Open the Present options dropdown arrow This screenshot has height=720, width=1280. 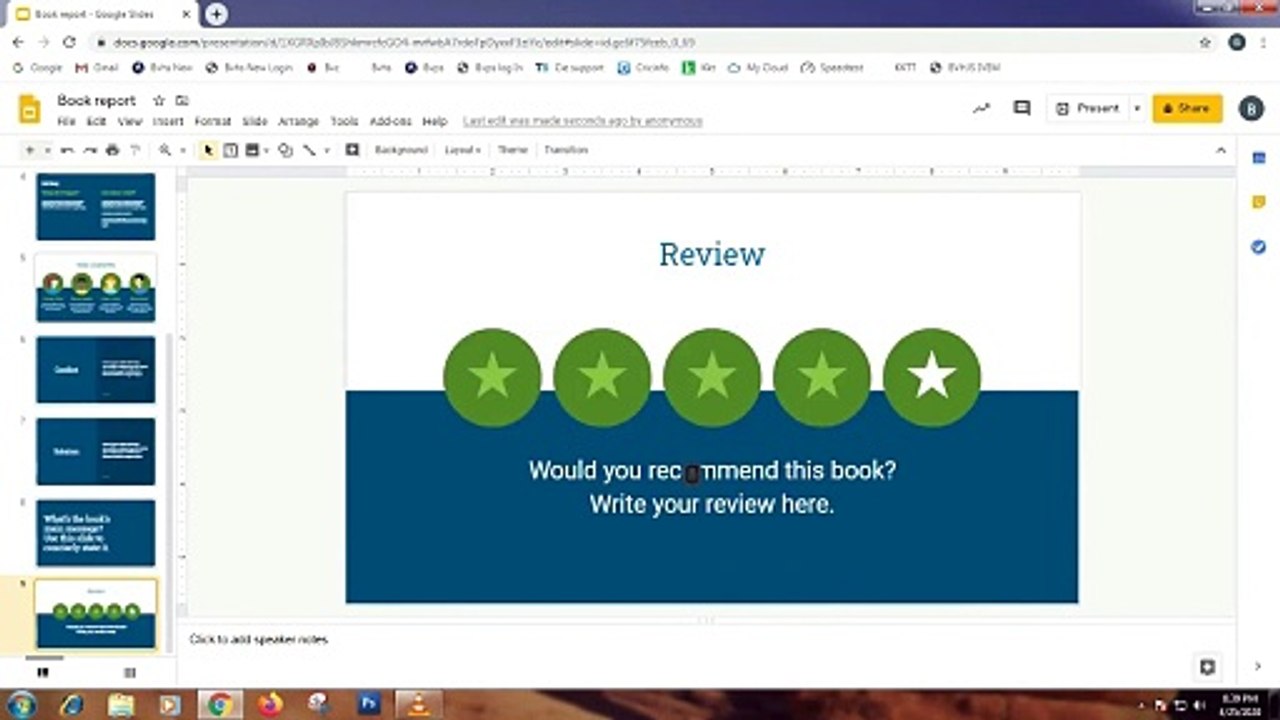pos(1136,108)
